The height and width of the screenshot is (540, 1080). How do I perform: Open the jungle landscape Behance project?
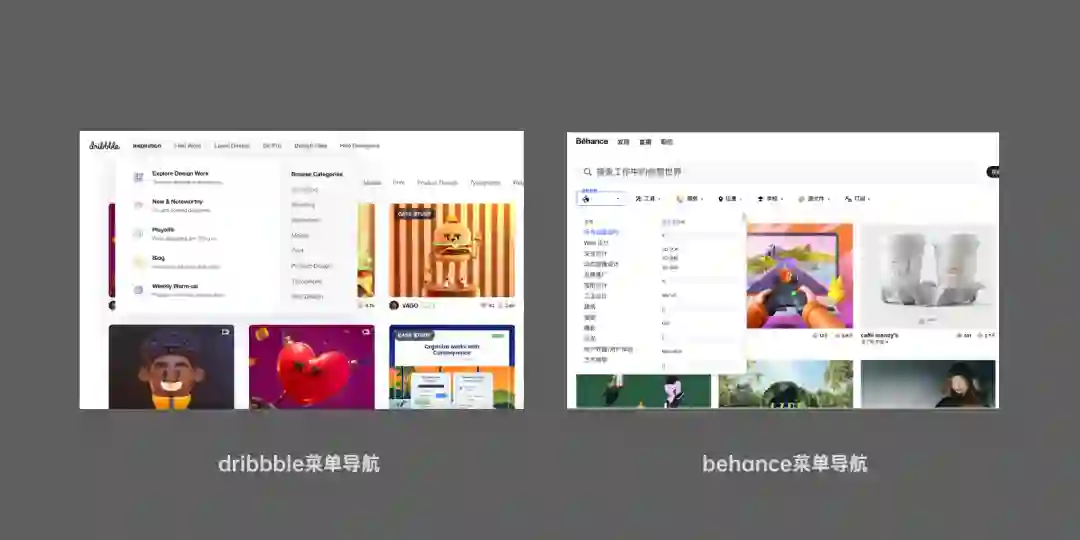click(786, 384)
